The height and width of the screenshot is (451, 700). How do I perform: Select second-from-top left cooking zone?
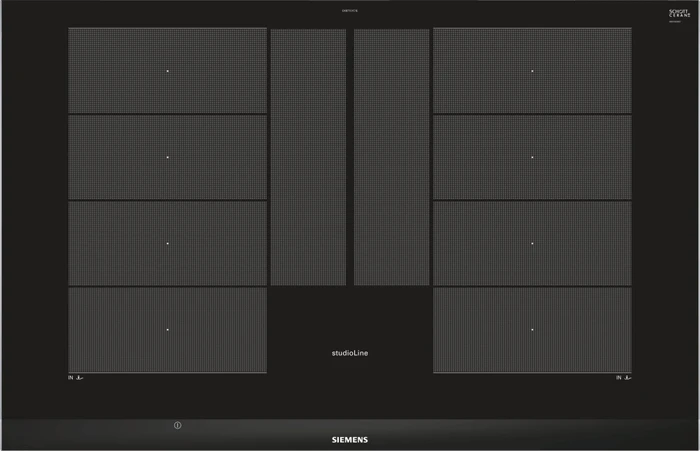coord(167,157)
